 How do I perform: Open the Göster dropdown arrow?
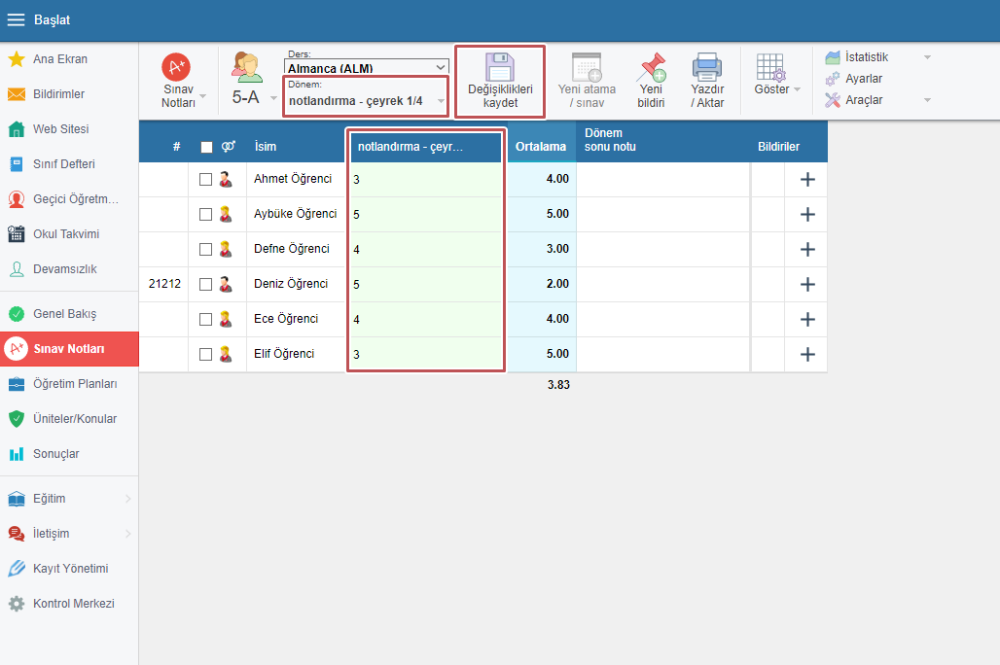click(797, 89)
